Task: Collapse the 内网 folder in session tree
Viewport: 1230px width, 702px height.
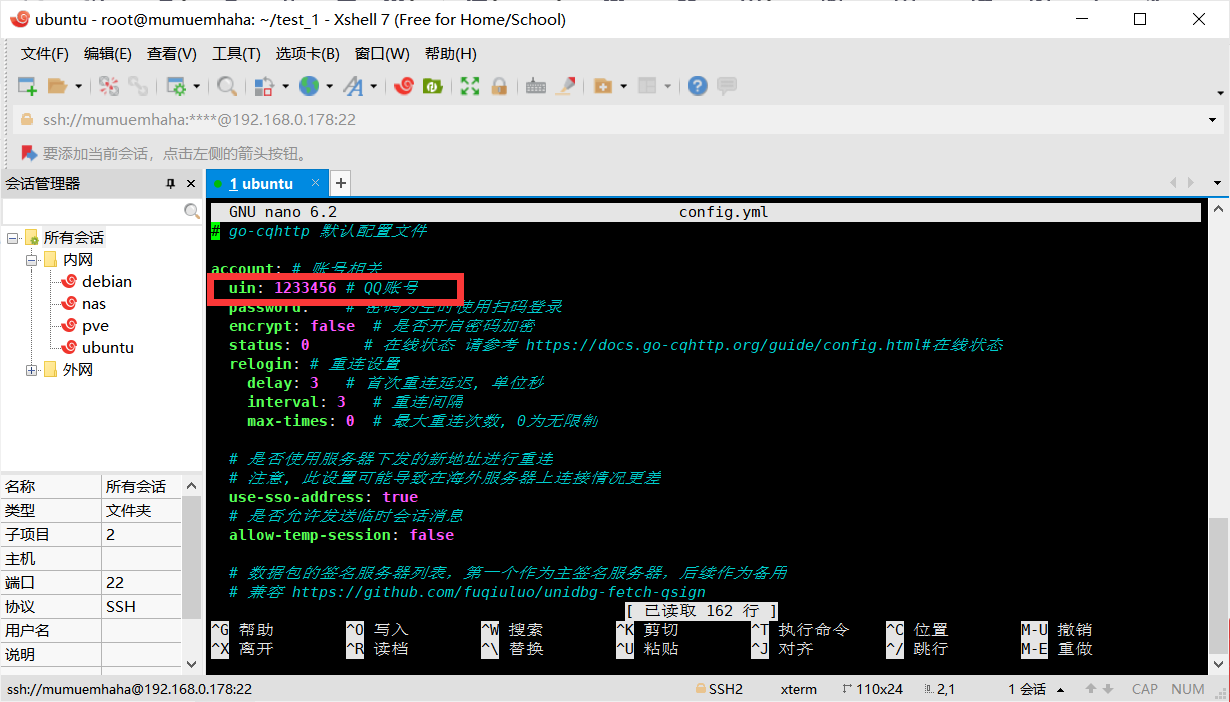Action: pyautogui.click(x=32, y=260)
